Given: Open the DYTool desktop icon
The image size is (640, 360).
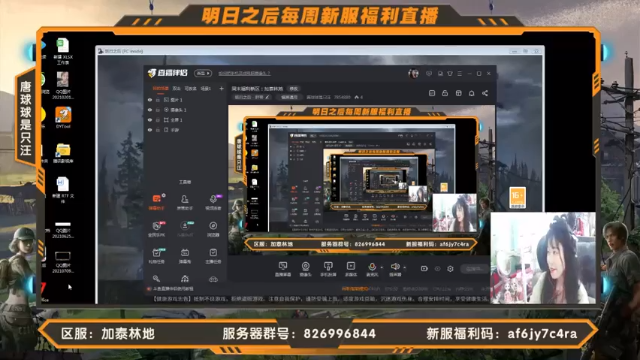Looking at the screenshot, I should [63, 118].
